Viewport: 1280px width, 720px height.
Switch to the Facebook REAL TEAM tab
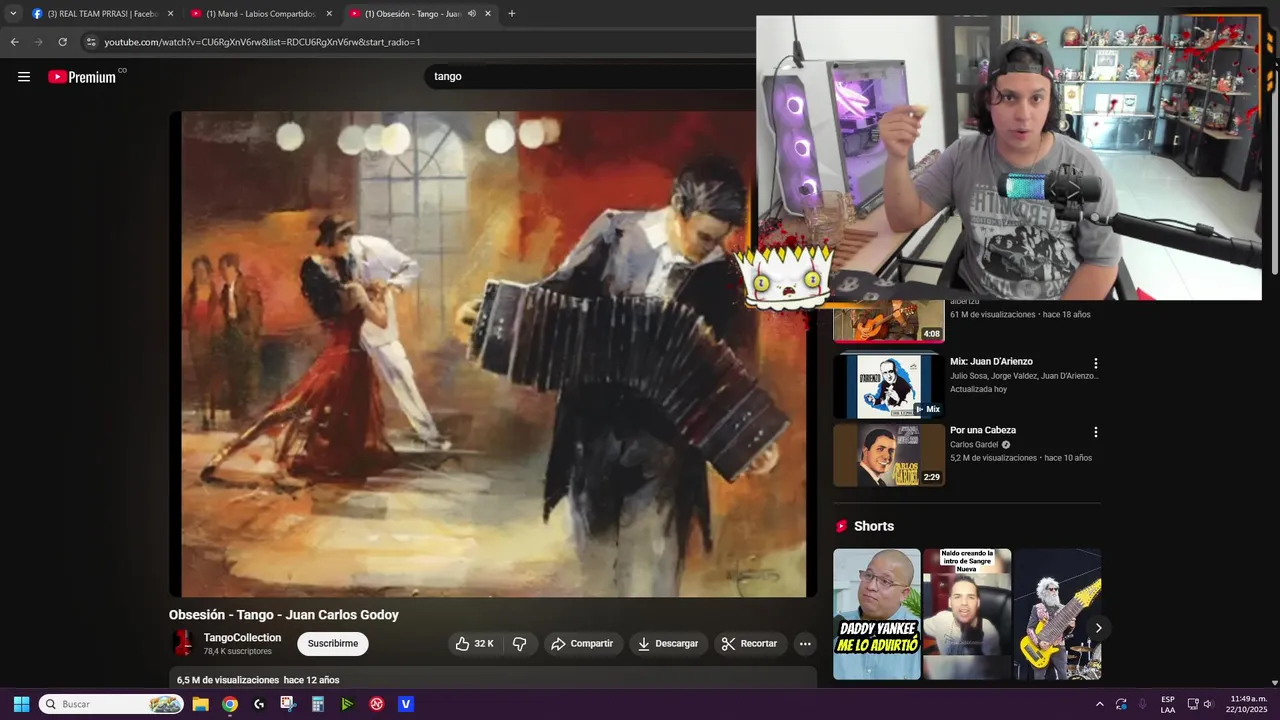pyautogui.click(x=101, y=14)
